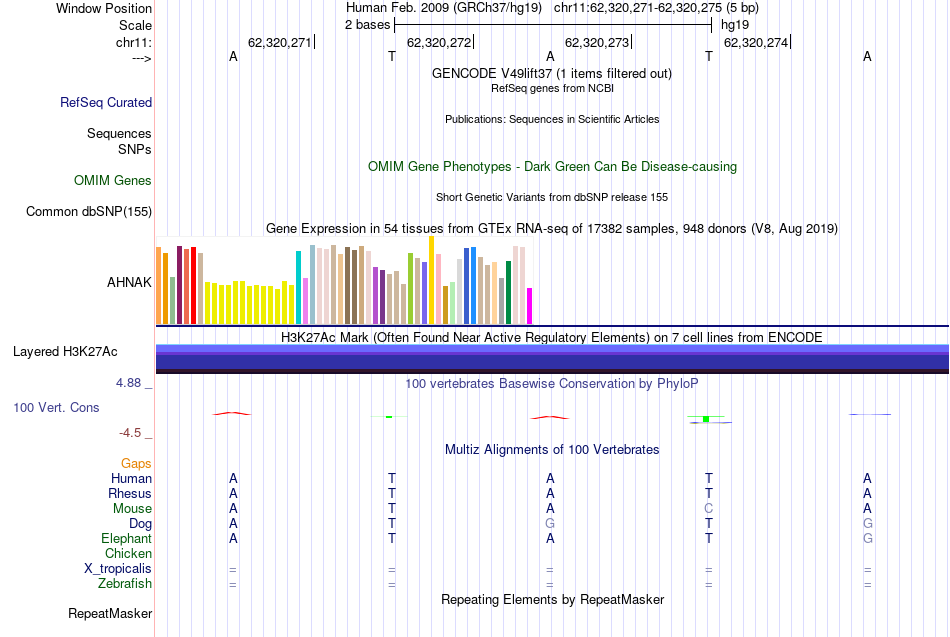Select the X_tropicalis species row label
The image size is (950, 637).
(x=118, y=569)
